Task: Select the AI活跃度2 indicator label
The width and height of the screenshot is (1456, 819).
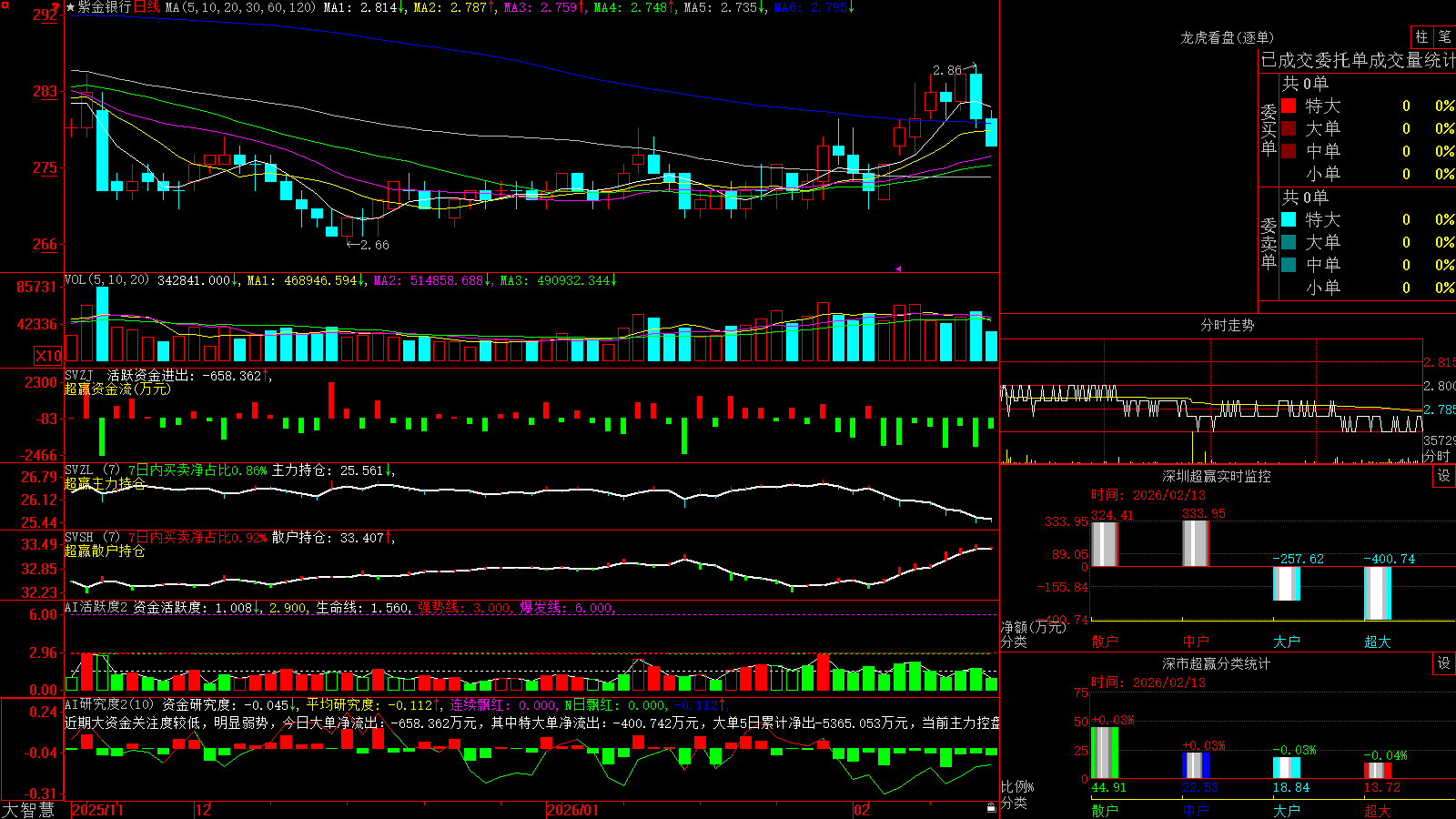Action: 96,607
